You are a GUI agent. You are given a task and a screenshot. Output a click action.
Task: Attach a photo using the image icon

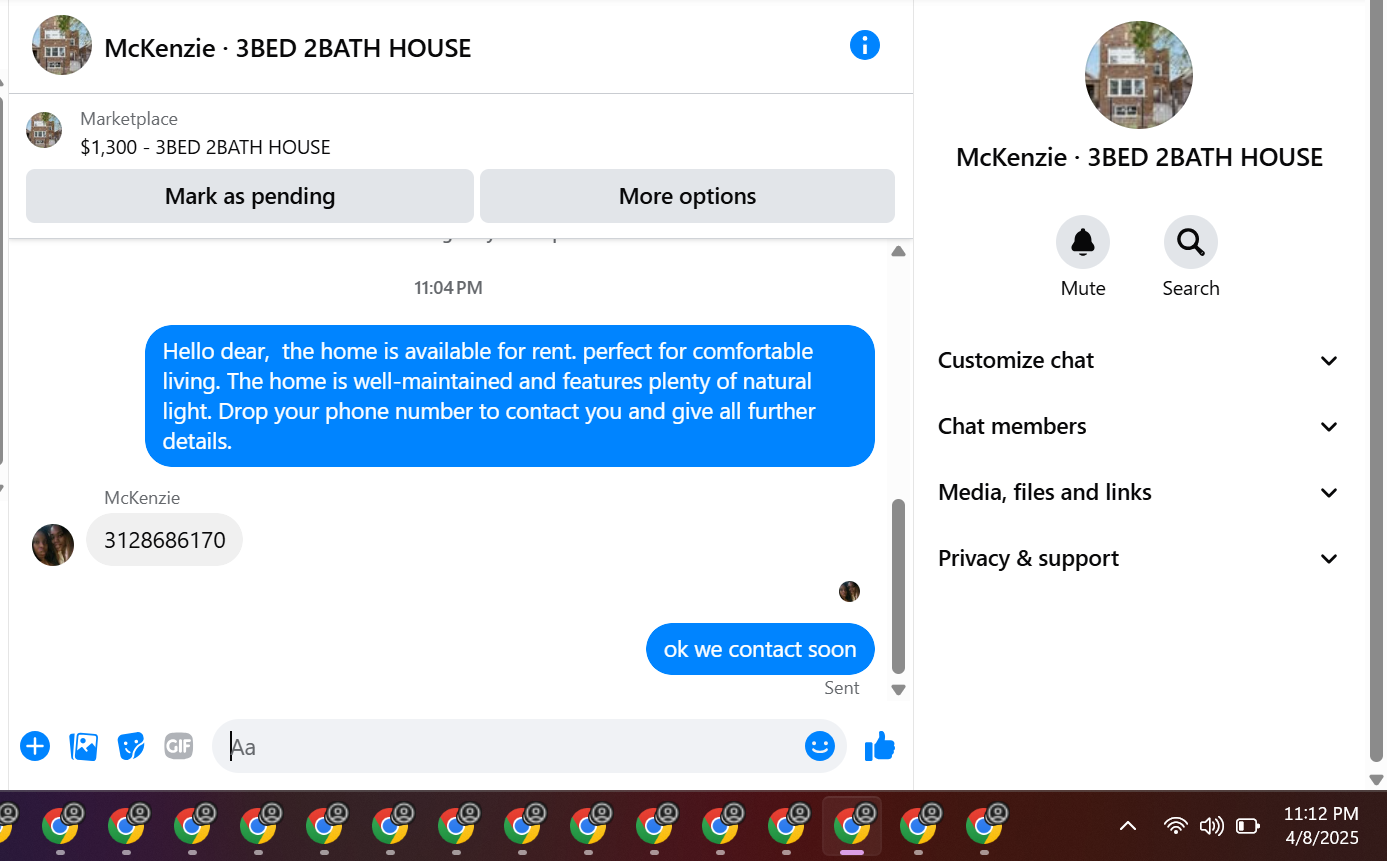click(83, 746)
